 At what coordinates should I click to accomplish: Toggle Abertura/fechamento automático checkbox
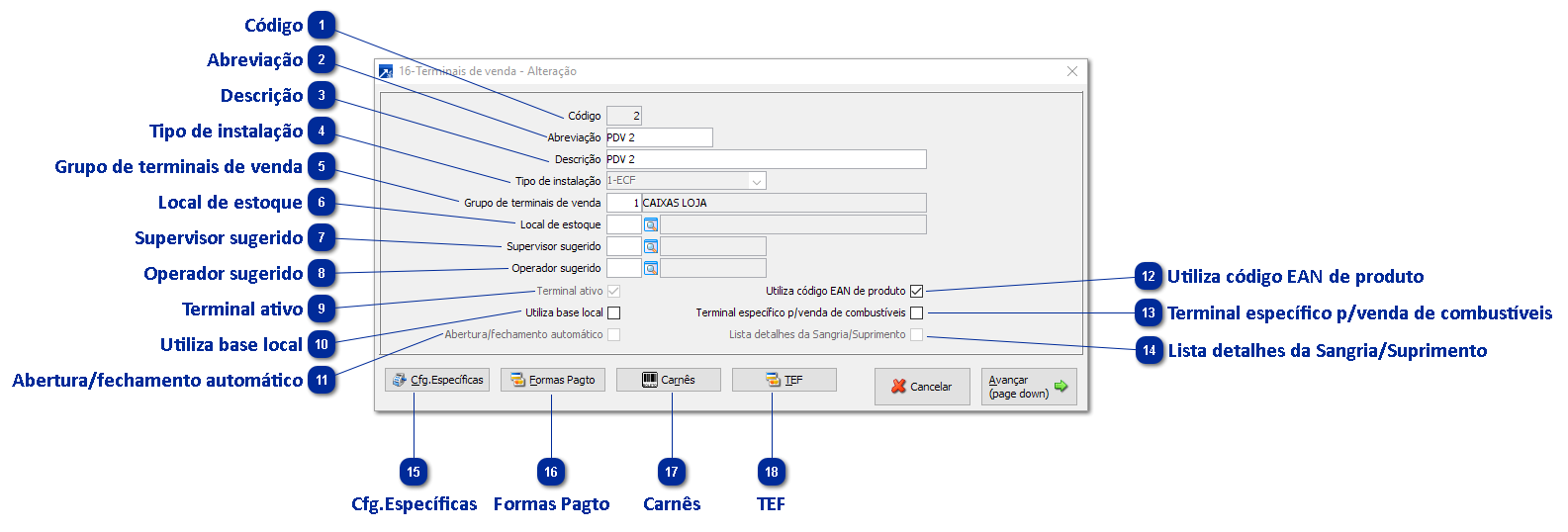(x=613, y=334)
